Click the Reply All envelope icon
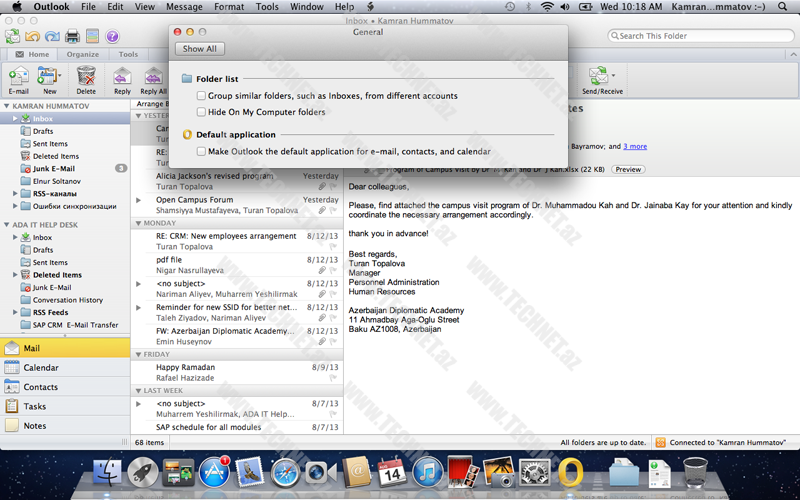 153,76
